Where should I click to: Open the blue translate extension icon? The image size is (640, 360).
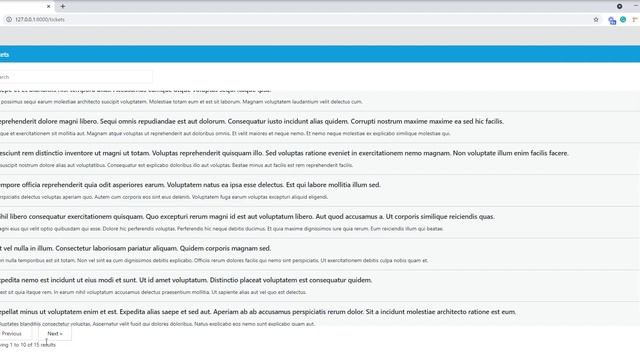[612, 20]
